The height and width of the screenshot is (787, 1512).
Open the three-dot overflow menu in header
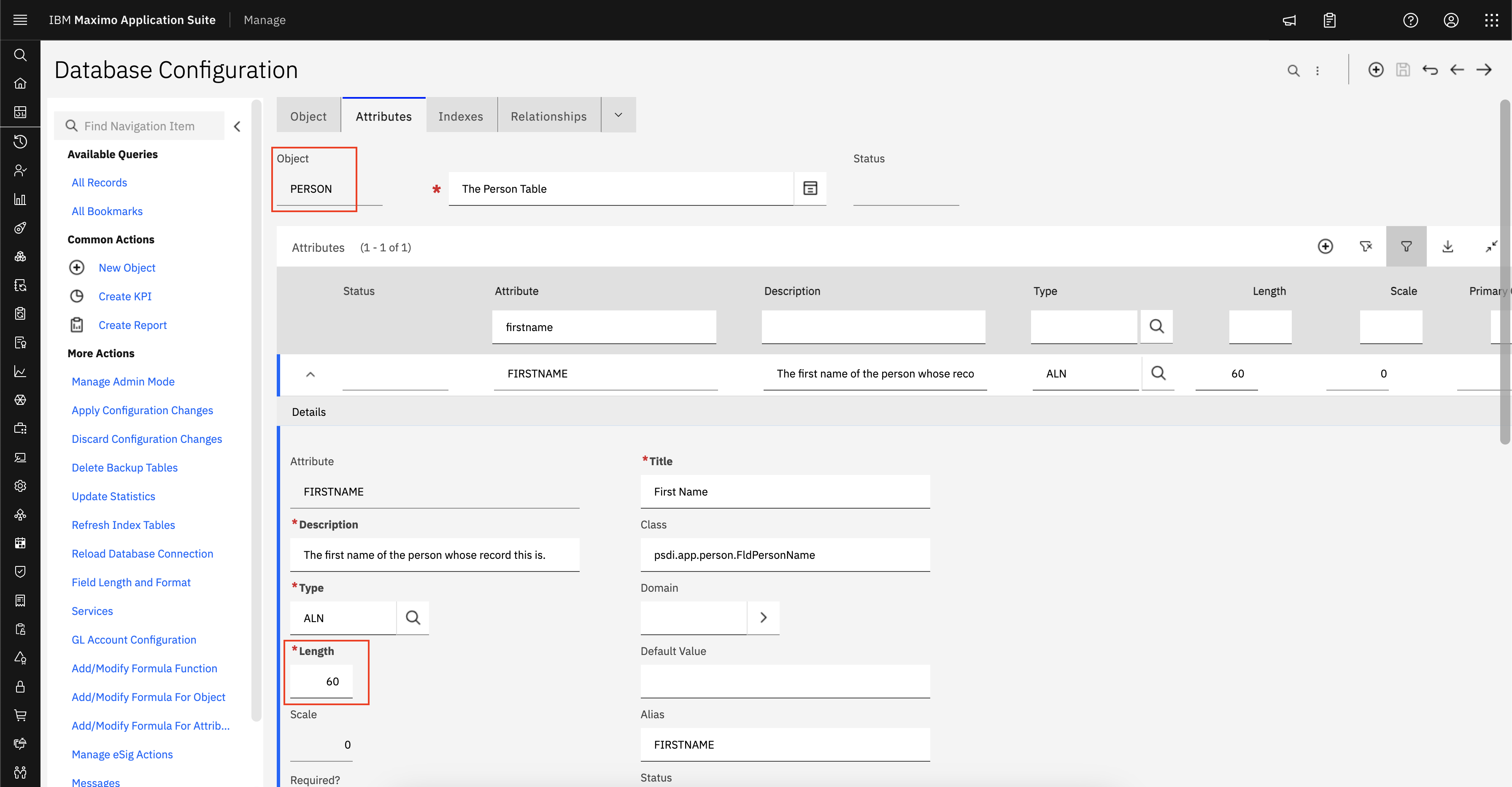click(x=1318, y=70)
